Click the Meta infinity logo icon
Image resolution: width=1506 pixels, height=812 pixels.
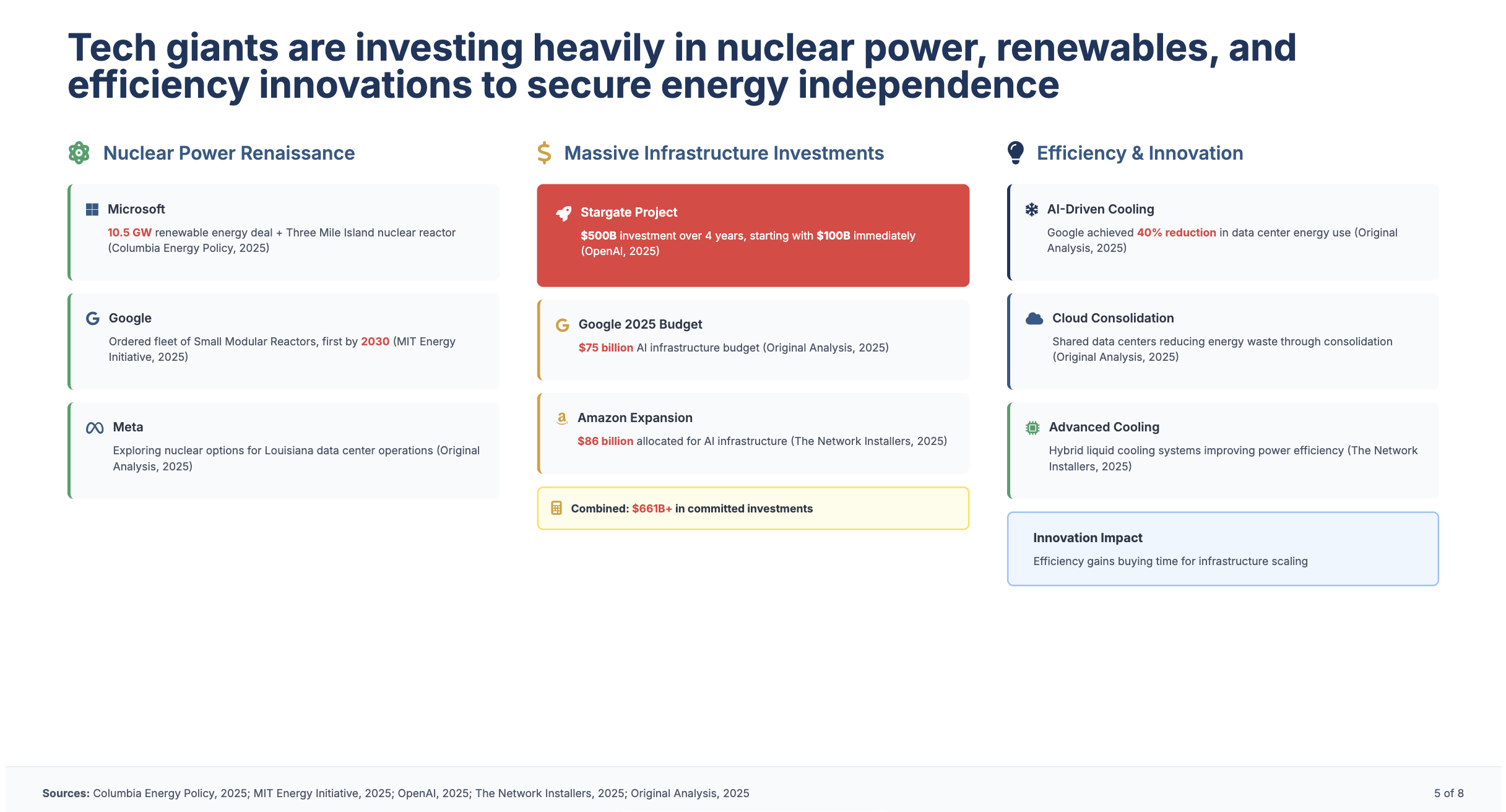[x=95, y=428]
